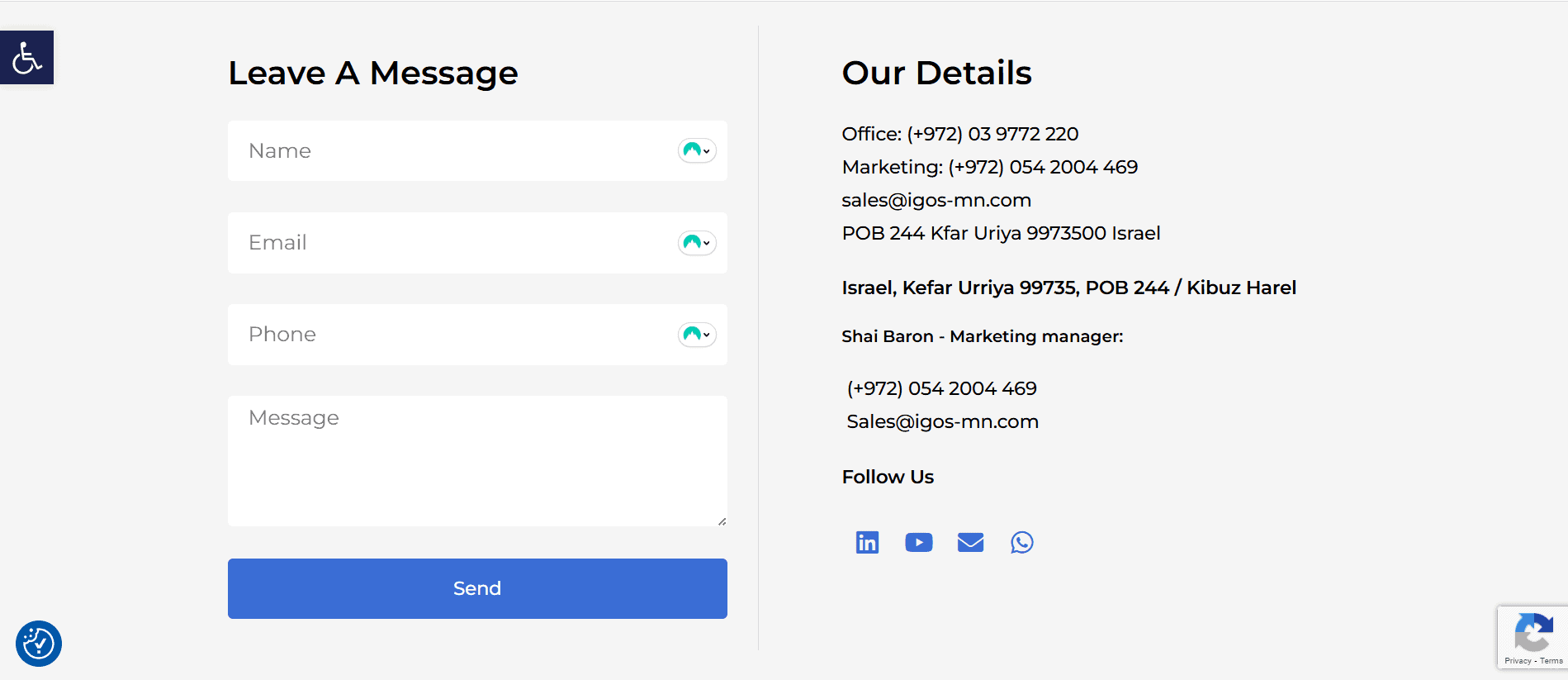Expand autofill dropdown in Phone field
Image resolution: width=1568 pixels, height=680 pixels.
[697, 335]
